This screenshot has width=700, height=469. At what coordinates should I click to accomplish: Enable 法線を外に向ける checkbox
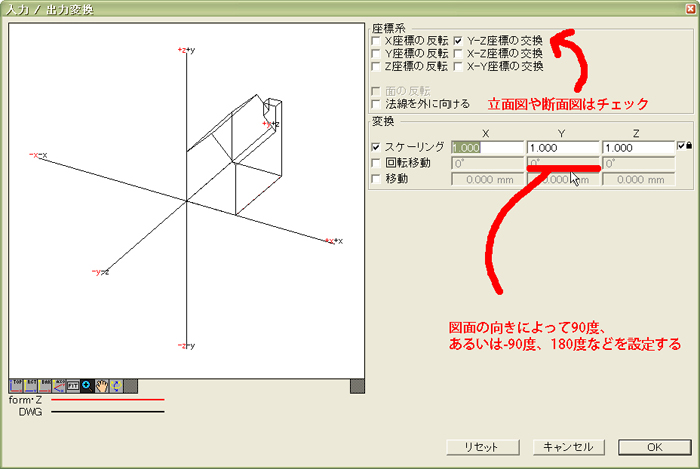[x=376, y=104]
